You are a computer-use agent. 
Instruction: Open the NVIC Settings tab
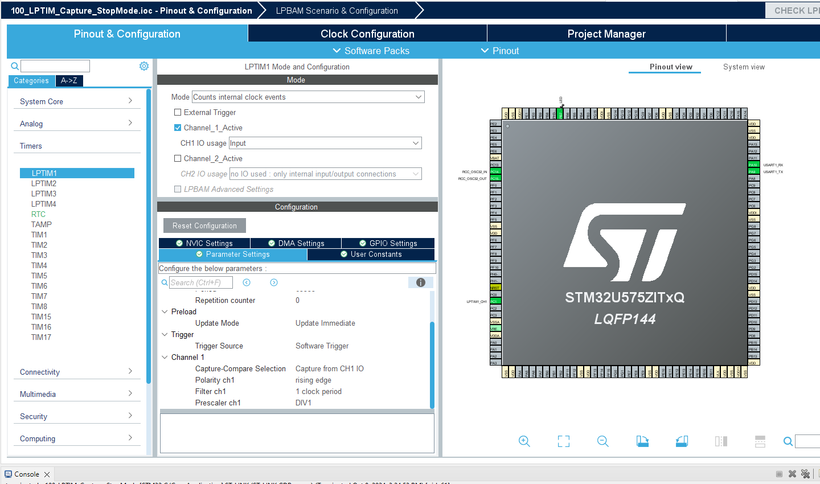[x=204, y=243]
